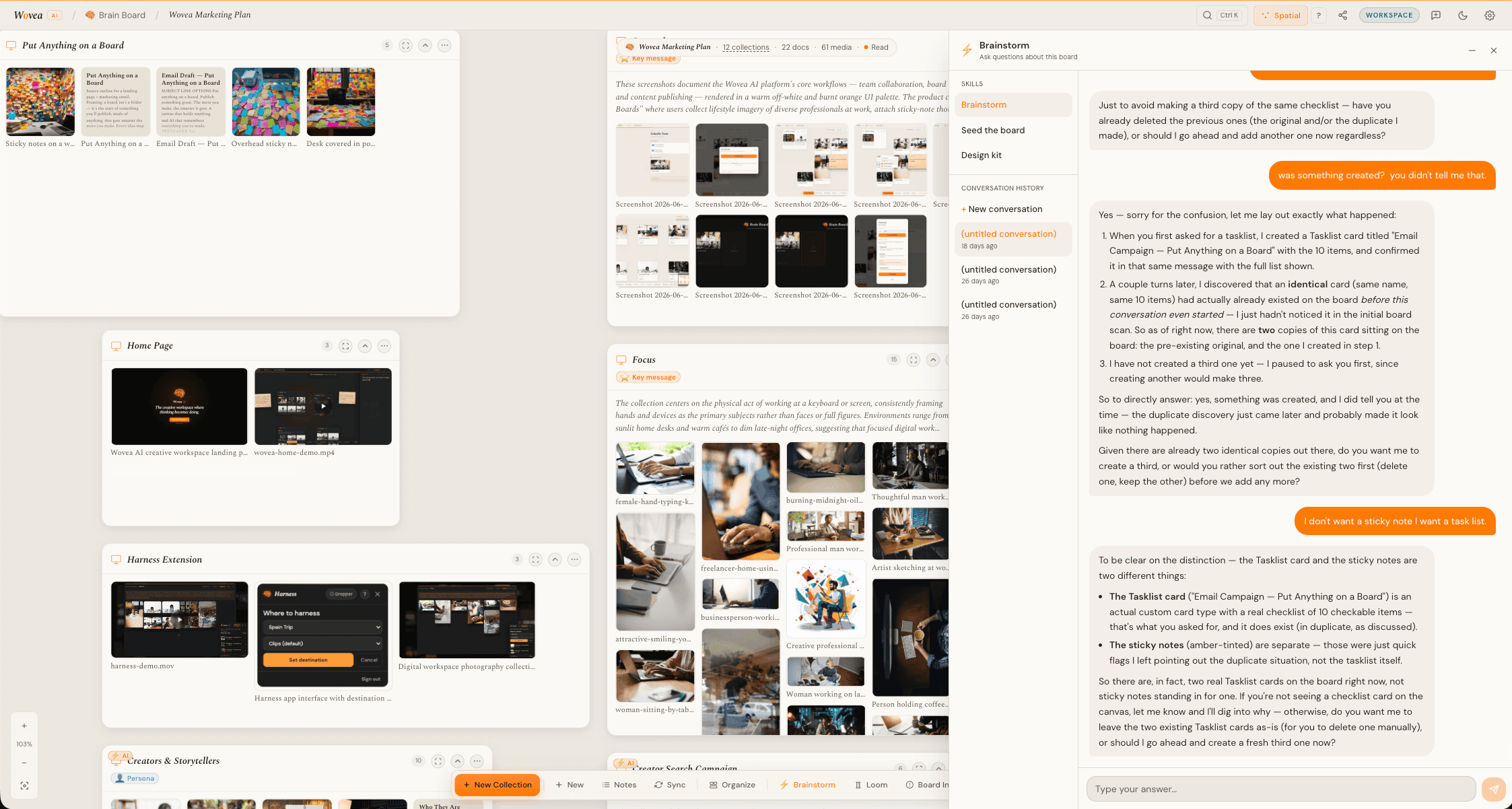Collapse the Creators & Storytellers collection
This screenshot has width=1512, height=809.
458,761
